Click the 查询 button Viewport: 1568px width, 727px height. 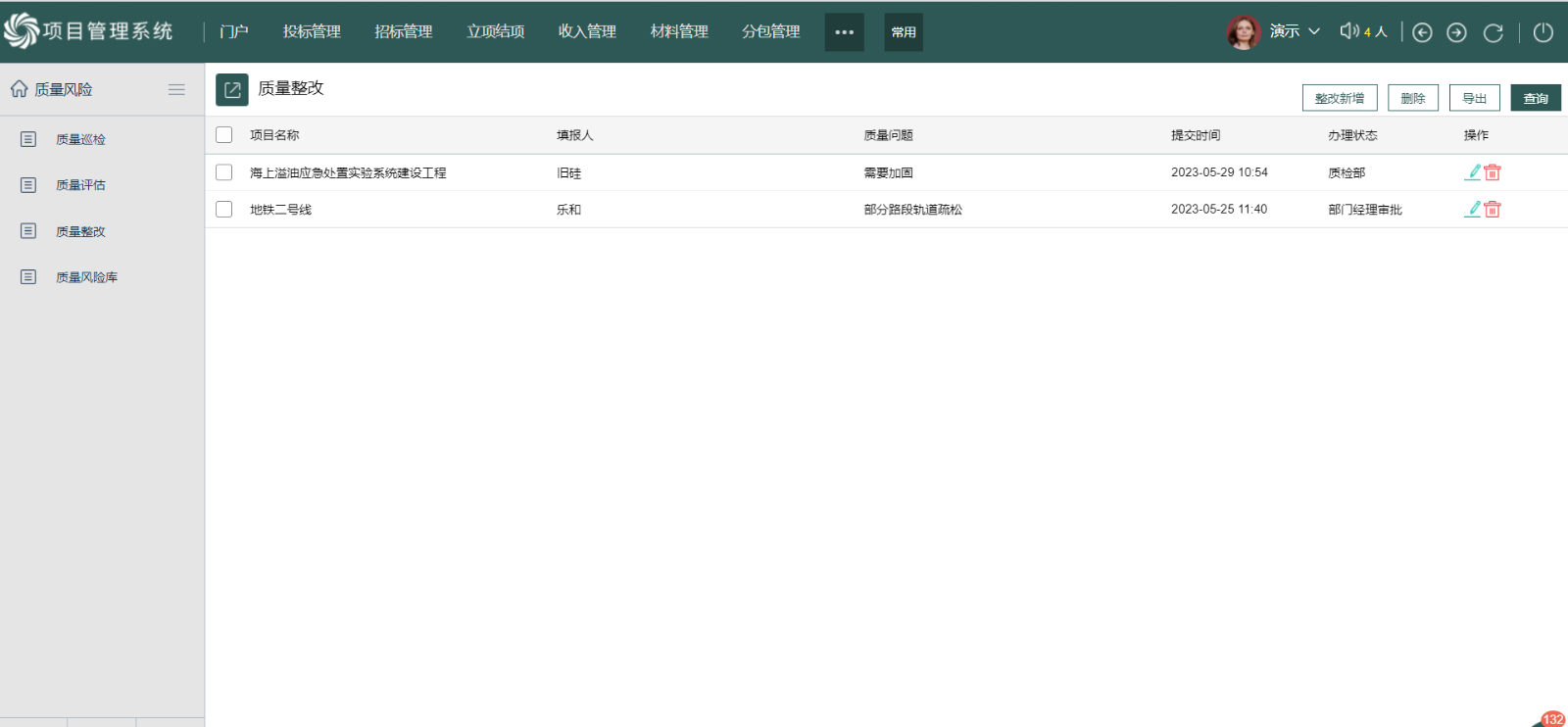[1536, 98]
